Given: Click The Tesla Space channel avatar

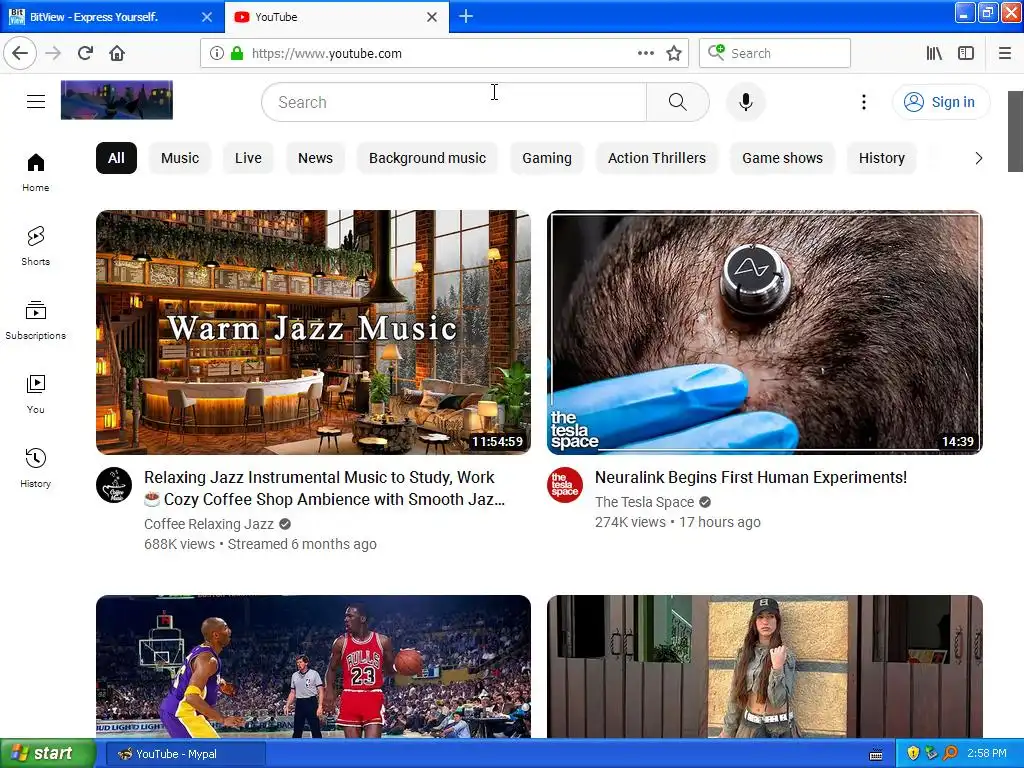Looking at the screenshot, I should [565, 485].
